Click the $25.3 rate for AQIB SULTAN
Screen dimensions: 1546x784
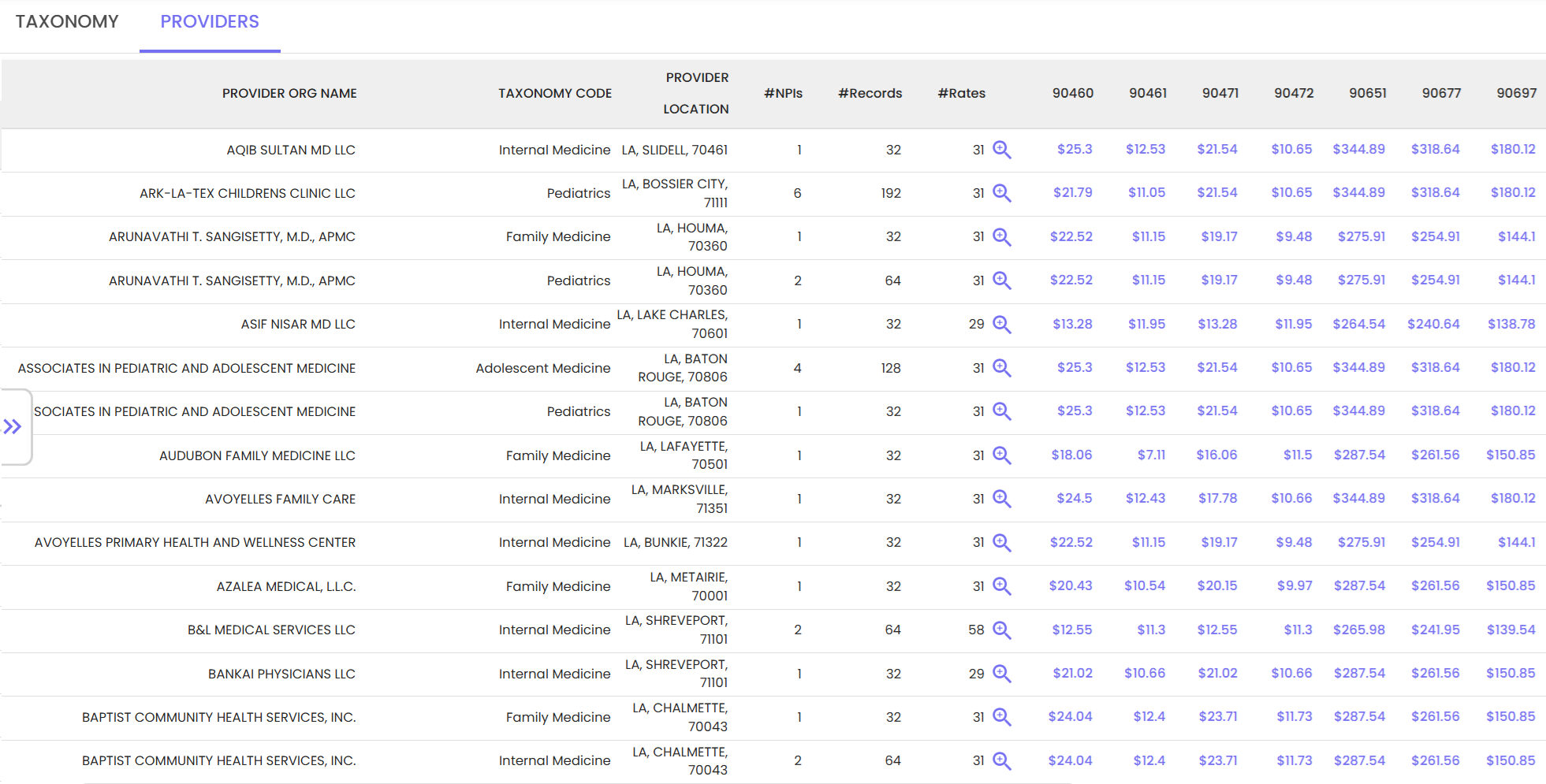coord(1074,150)
